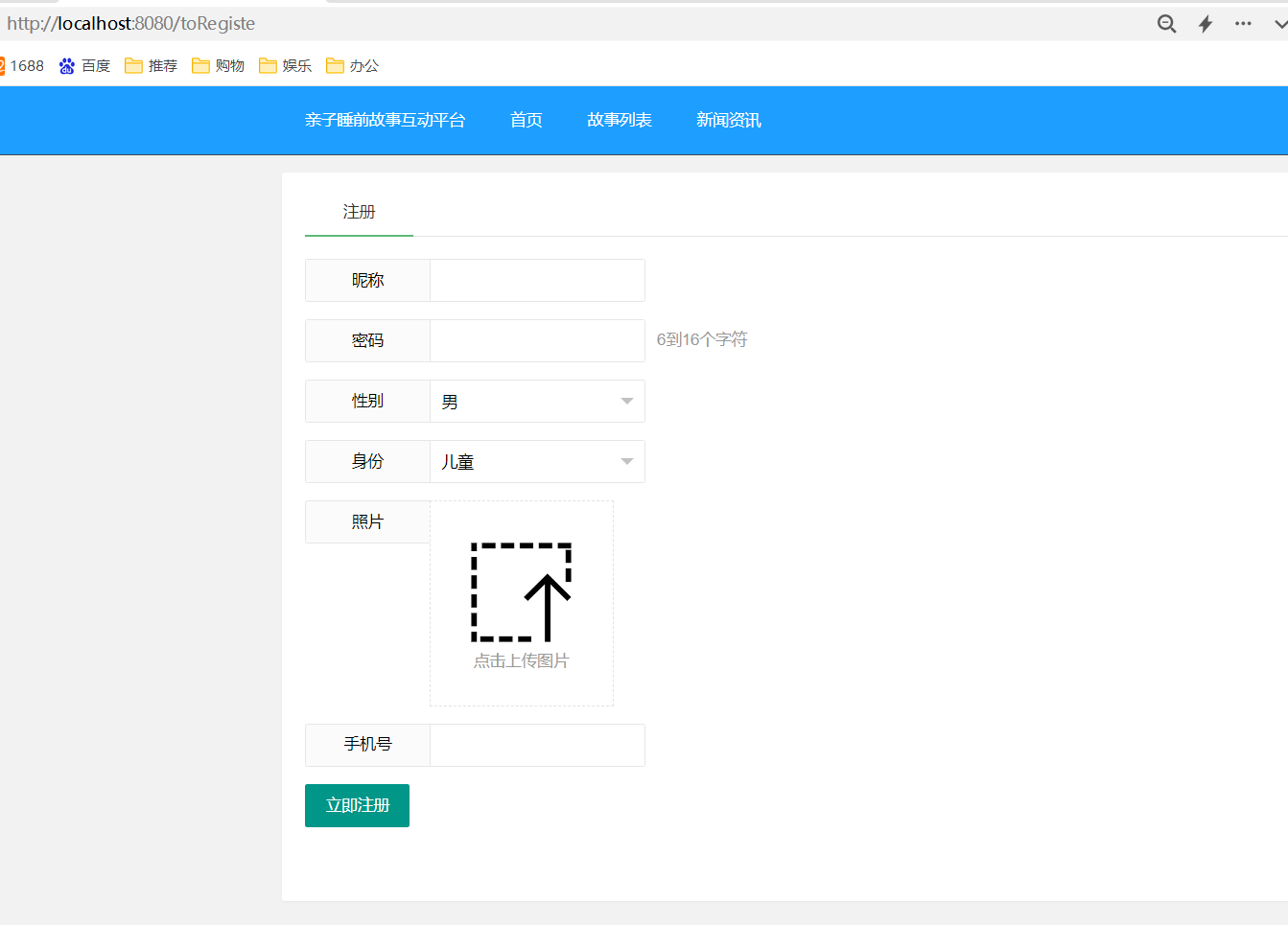Open the three-dot more options menu
The height and width of the screenshot is (925, 1288).
tap(1243, 24)
